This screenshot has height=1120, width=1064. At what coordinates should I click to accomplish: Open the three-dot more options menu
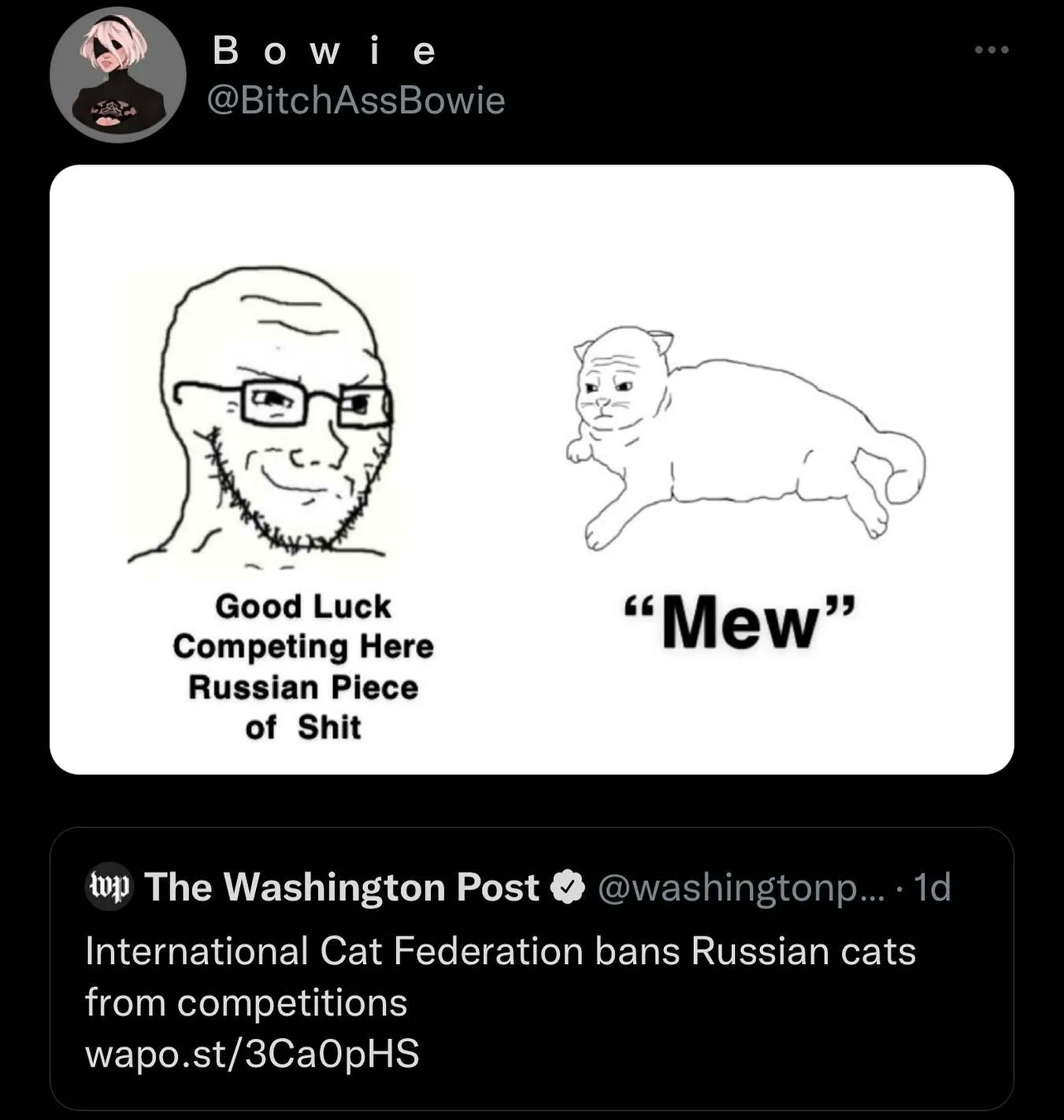pos(992,50)
